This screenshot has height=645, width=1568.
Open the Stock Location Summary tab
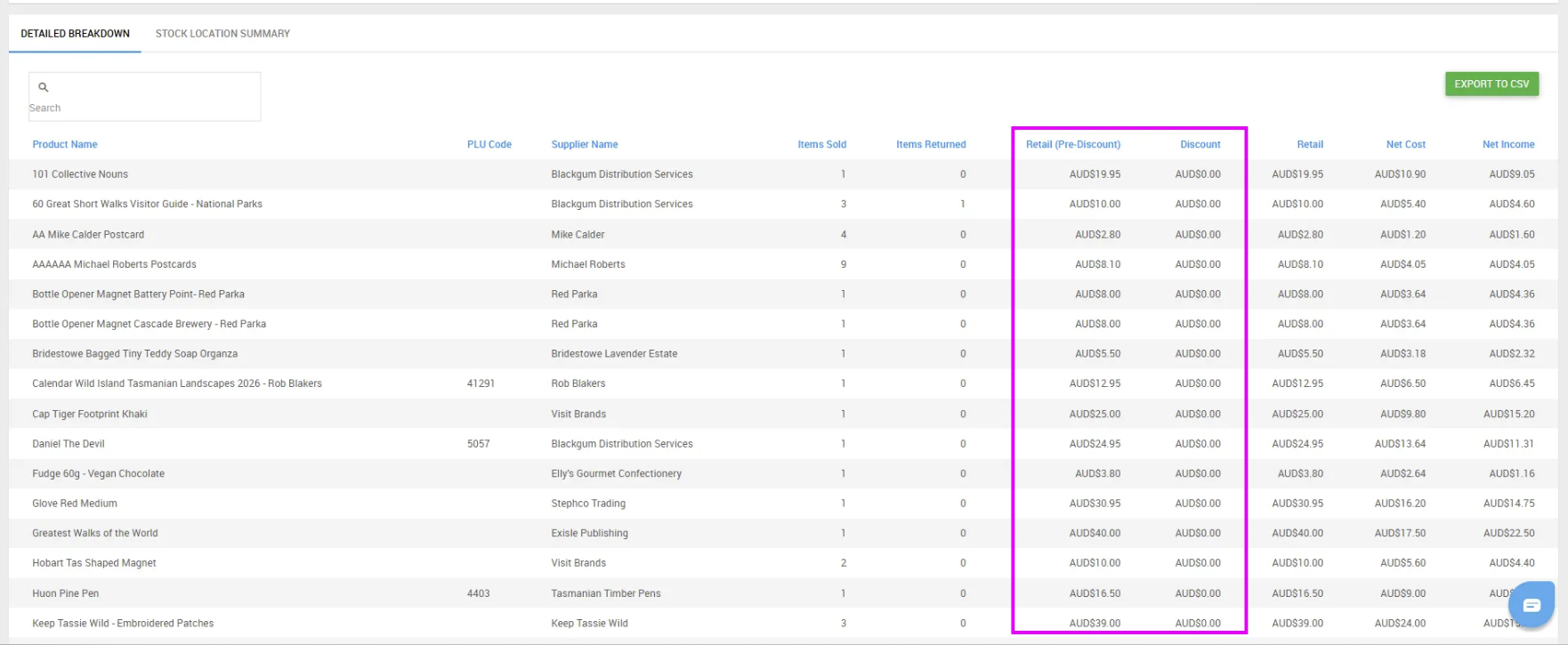tap(222, 34)
